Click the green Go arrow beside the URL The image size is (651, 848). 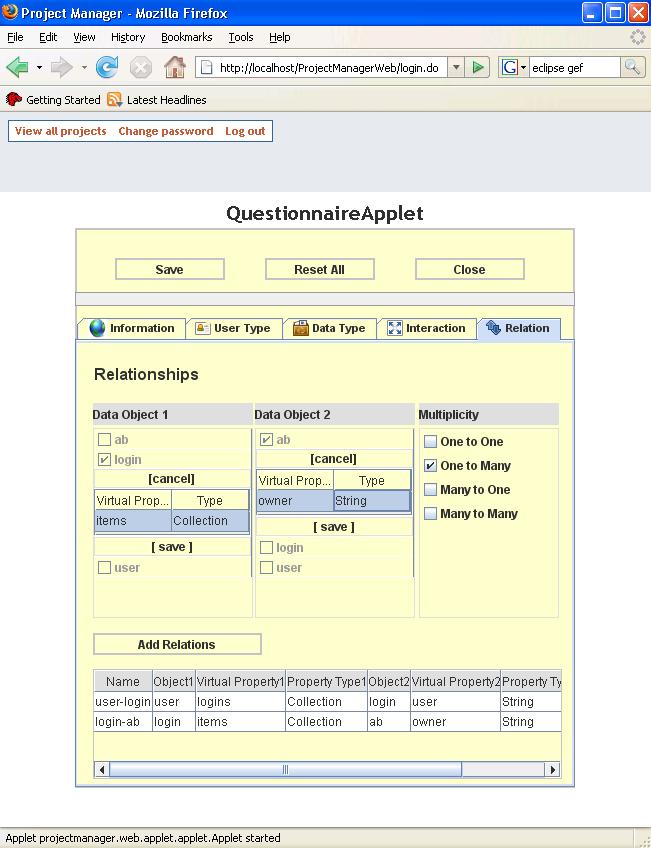pyautogui.click(x=477, y=68)
